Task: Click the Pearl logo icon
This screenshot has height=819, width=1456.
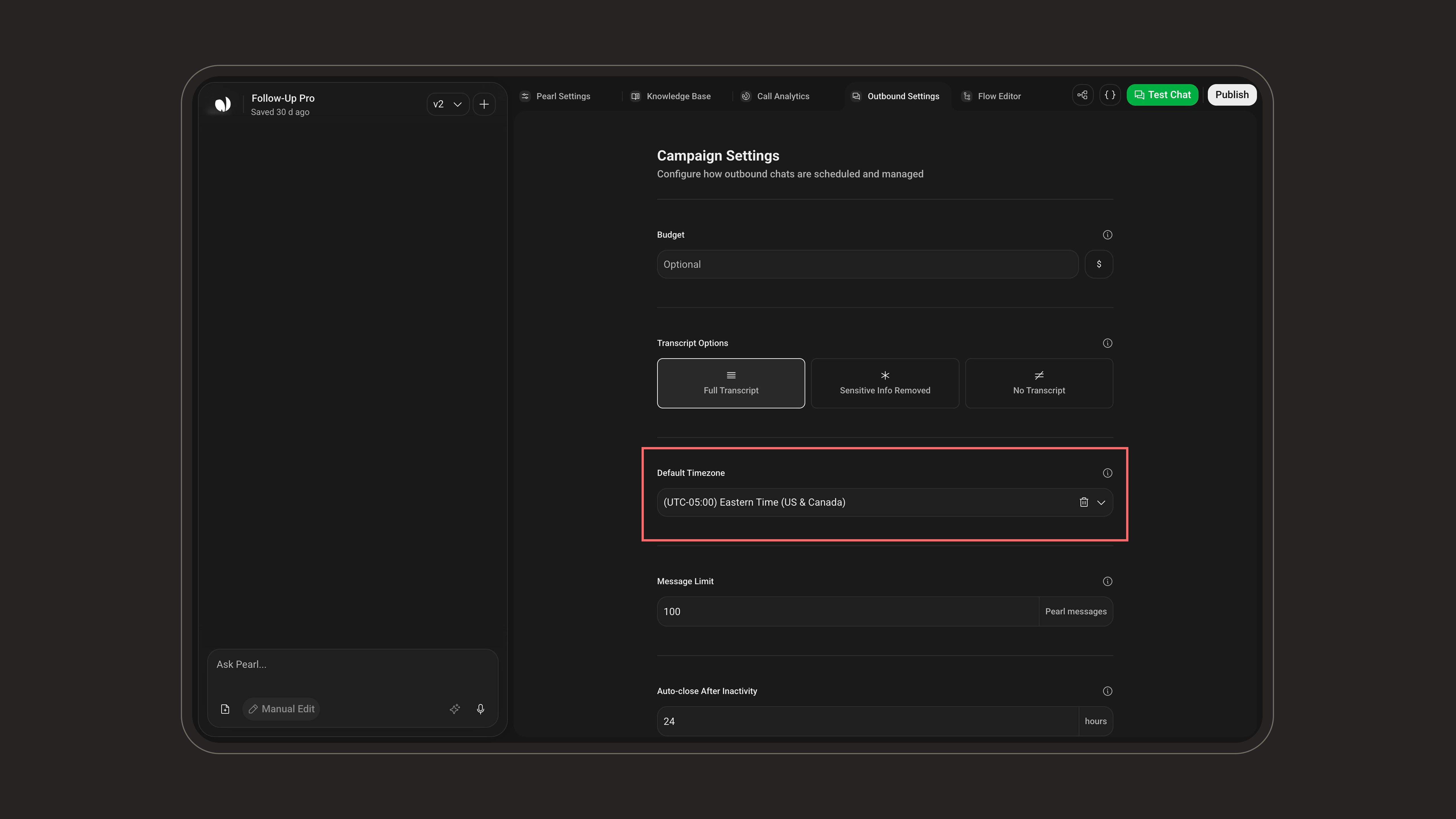Action: pos(223,104)
